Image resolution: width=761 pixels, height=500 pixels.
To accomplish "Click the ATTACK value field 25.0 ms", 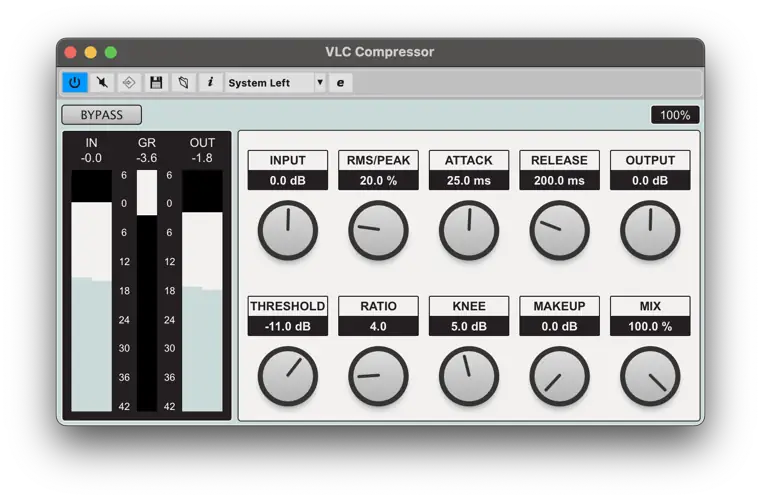I will pos(469,180).
